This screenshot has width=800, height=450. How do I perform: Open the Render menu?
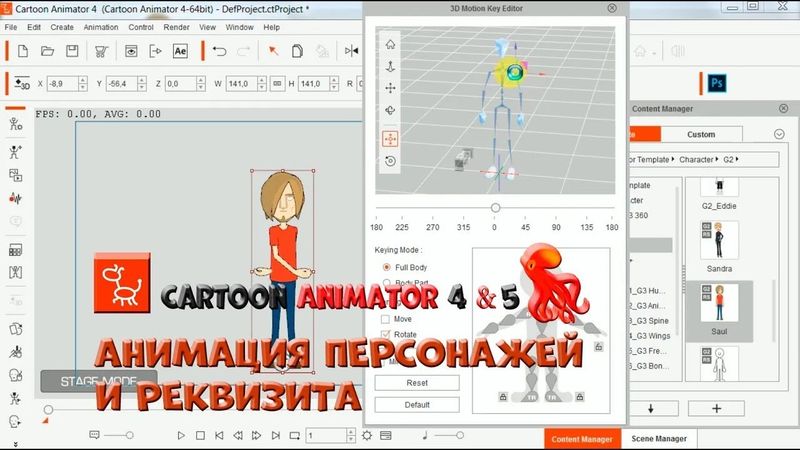[176, 27]
